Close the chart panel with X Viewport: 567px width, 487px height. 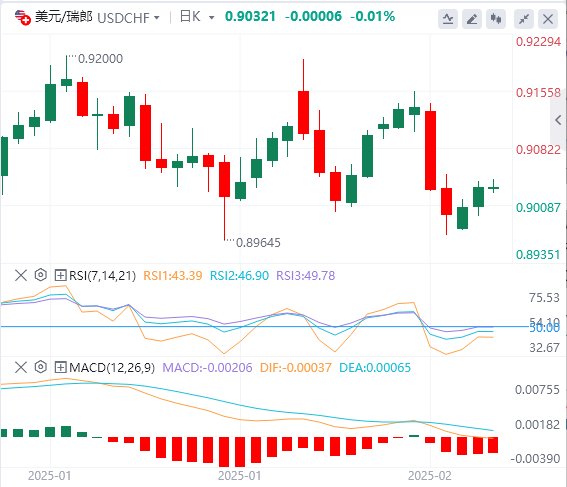pyautogui.click(x=548, y=19)
